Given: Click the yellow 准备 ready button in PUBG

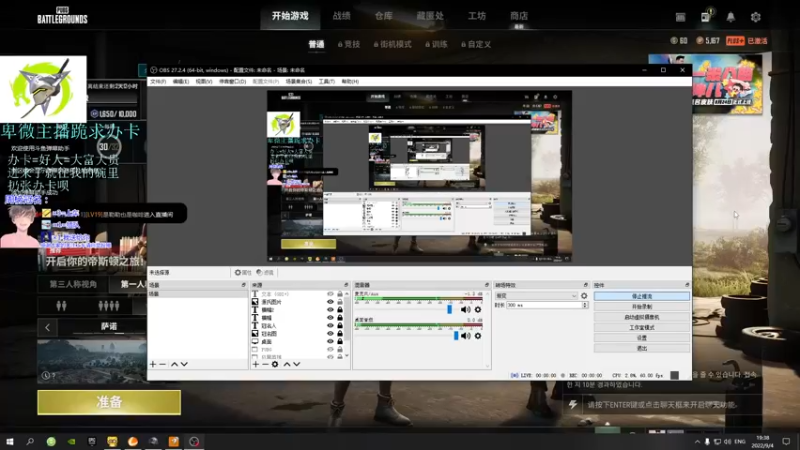Looking at the screenshot, I should pyautogui.click(x=109, y=403).
